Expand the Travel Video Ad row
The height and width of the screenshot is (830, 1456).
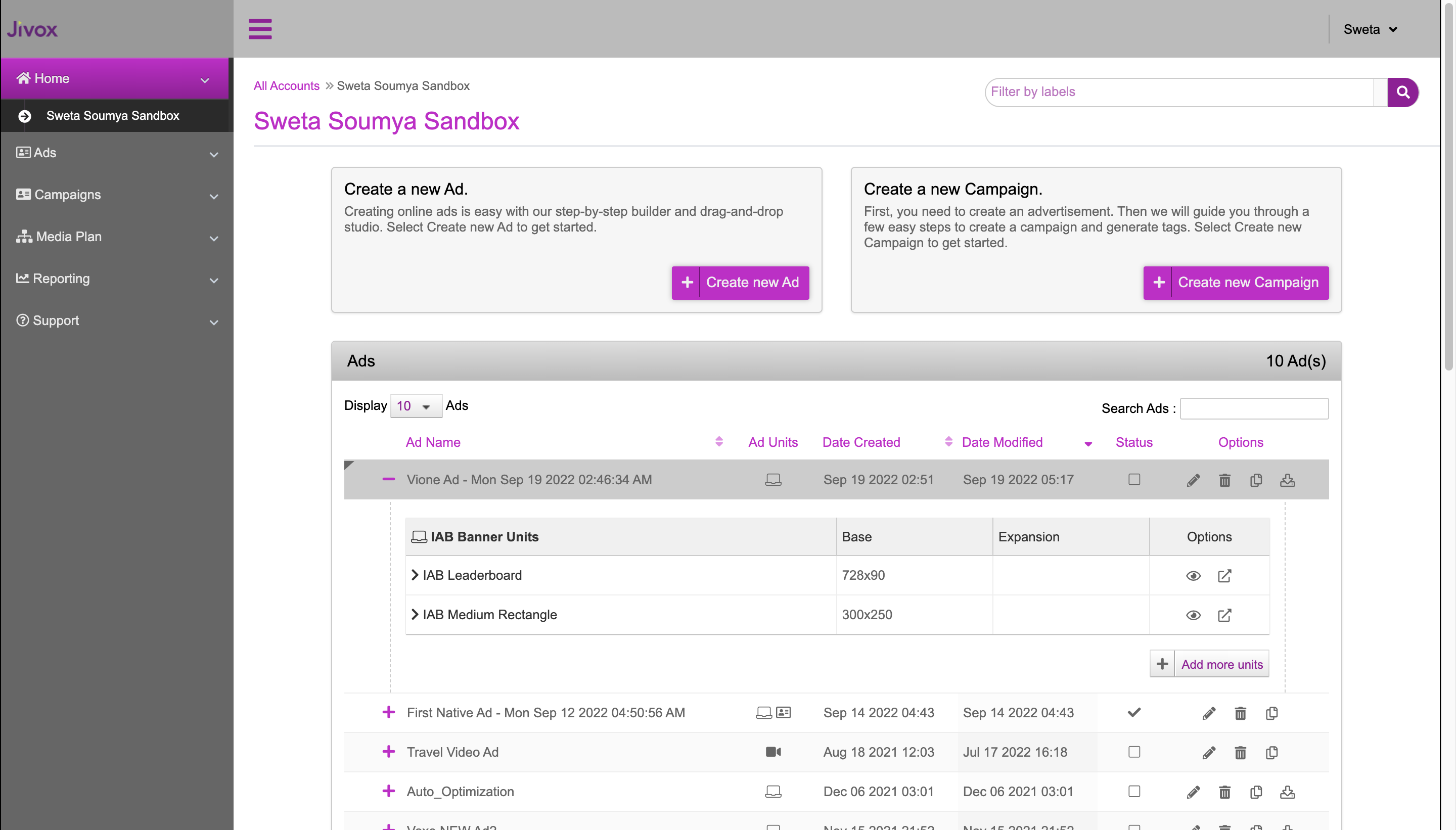point(388,751)
